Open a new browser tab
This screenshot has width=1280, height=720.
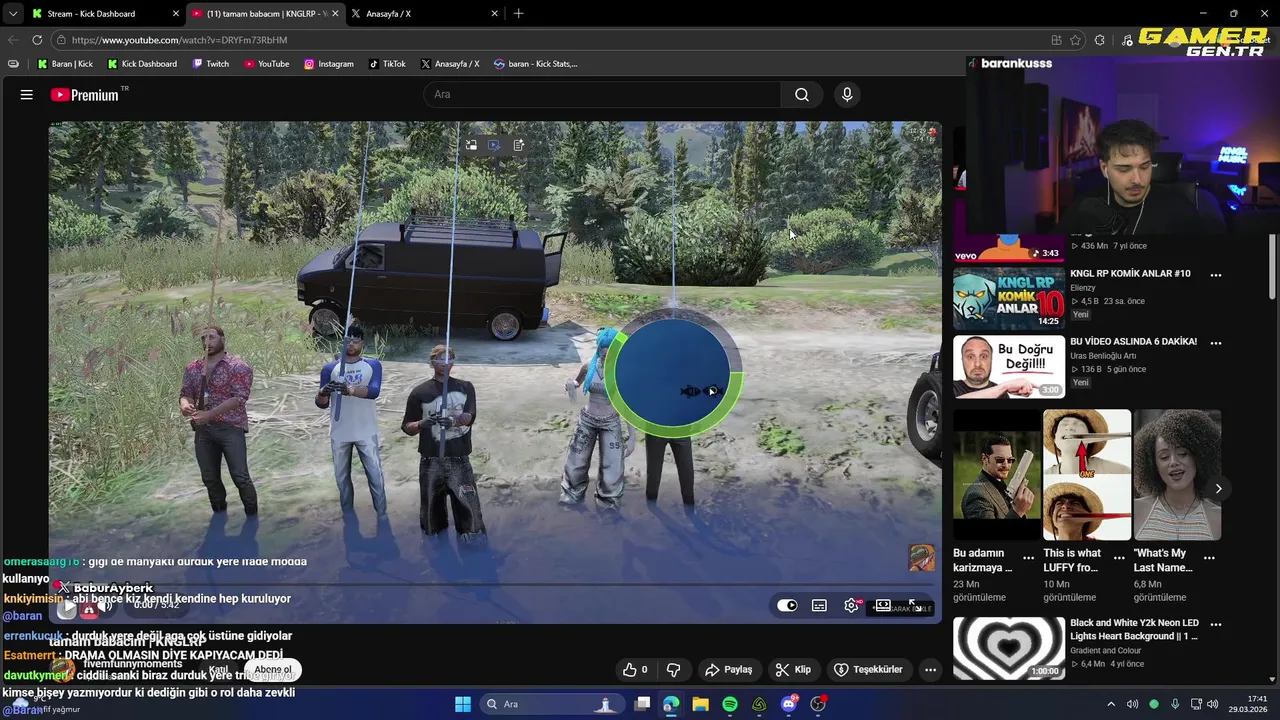coord(518,14)
